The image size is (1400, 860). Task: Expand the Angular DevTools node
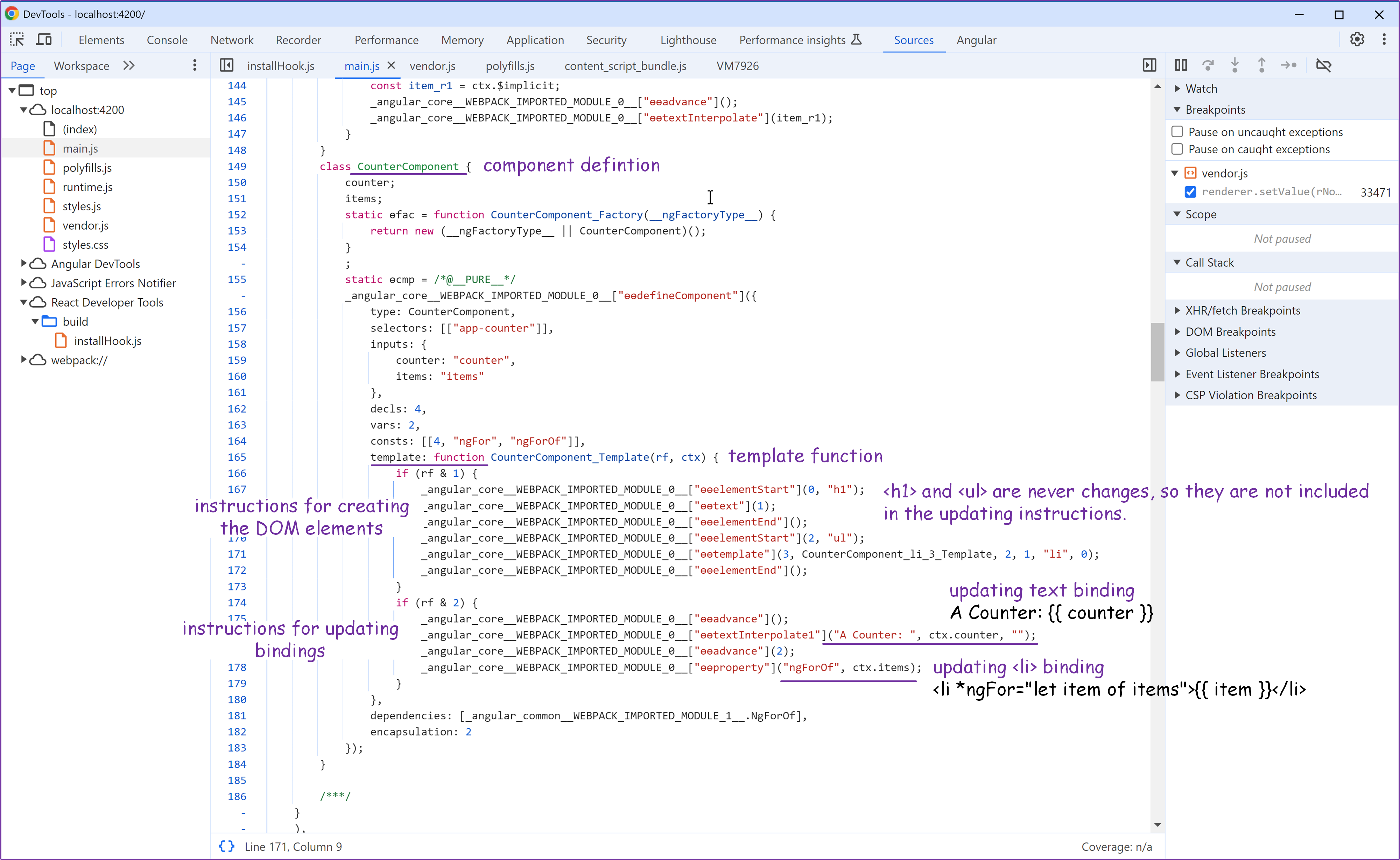(x=23, y=263)
